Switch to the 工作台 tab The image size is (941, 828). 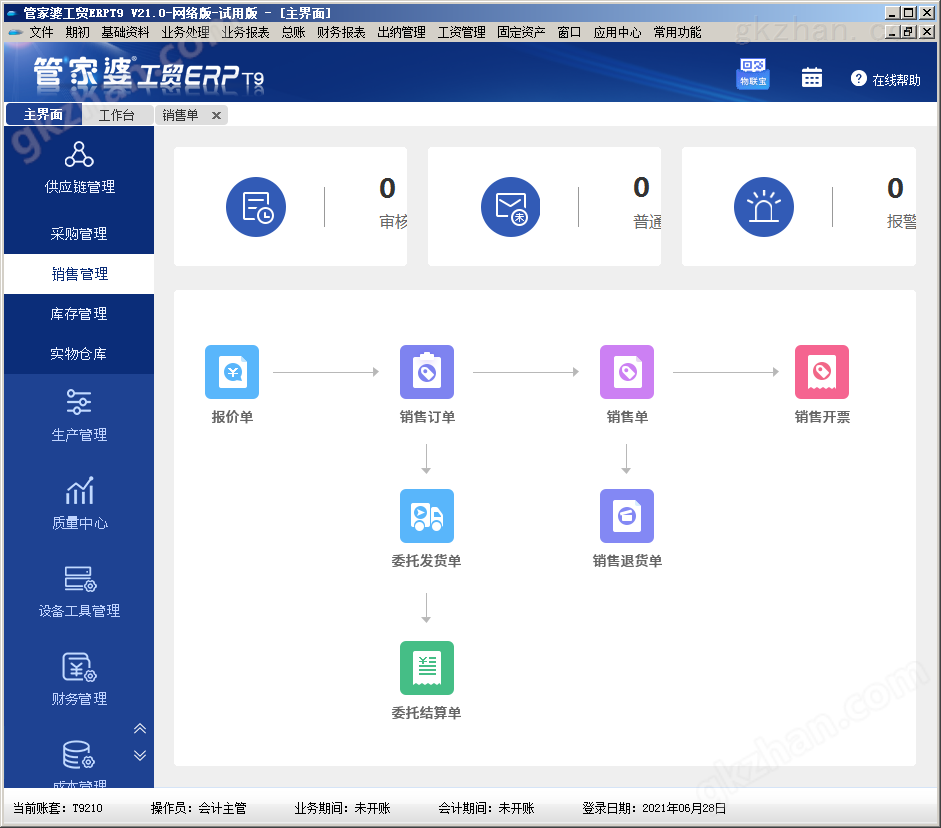click(x=117, y=115)
